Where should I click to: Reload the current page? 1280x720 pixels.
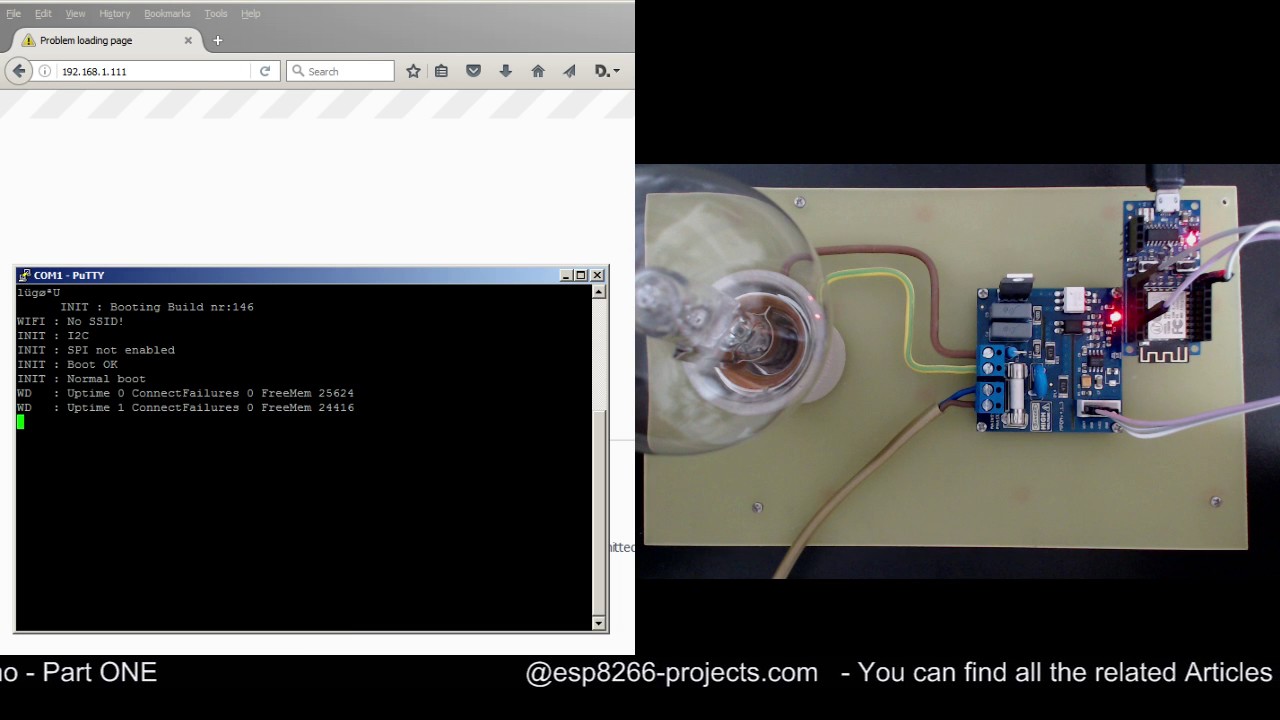click(265, 71)
